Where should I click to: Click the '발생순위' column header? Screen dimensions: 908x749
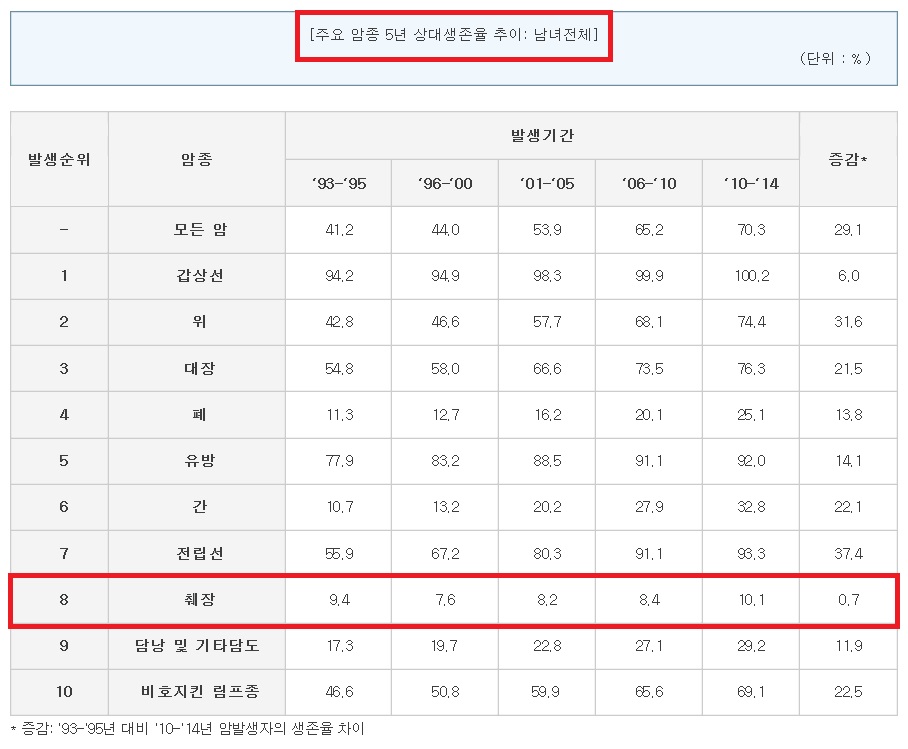[x=59, y=159]
